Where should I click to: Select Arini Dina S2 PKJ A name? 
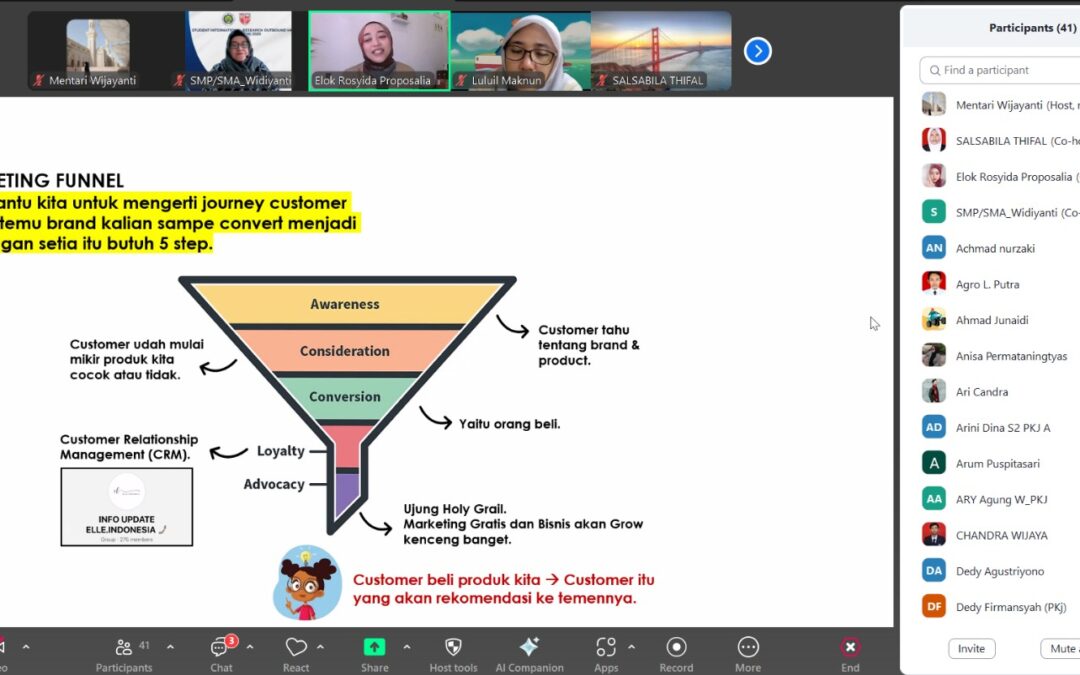tap(1003, 428)
